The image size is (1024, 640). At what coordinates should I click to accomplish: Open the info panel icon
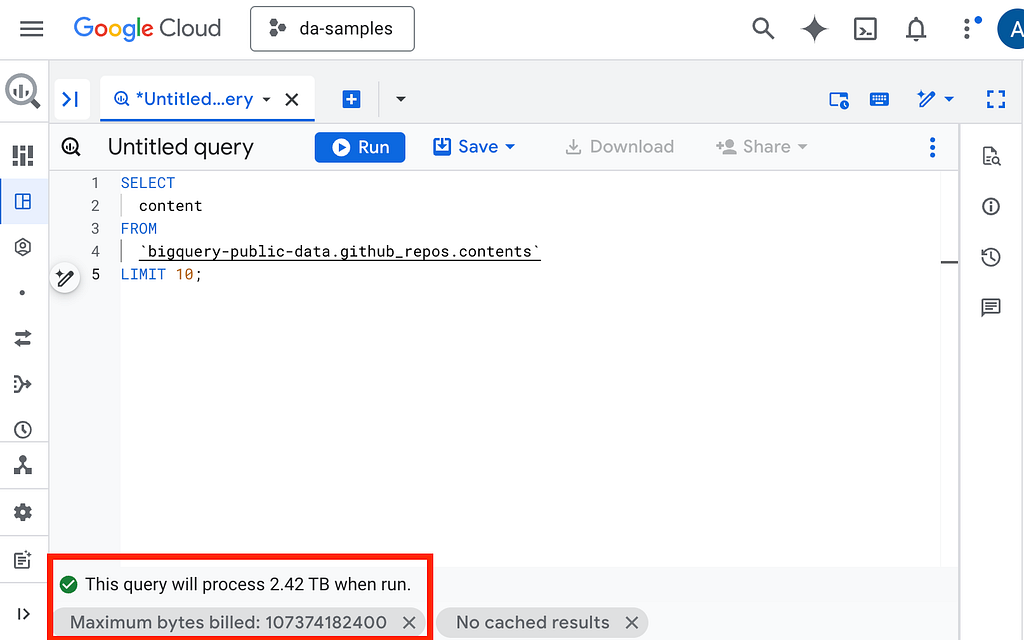(x=991, y=206)
